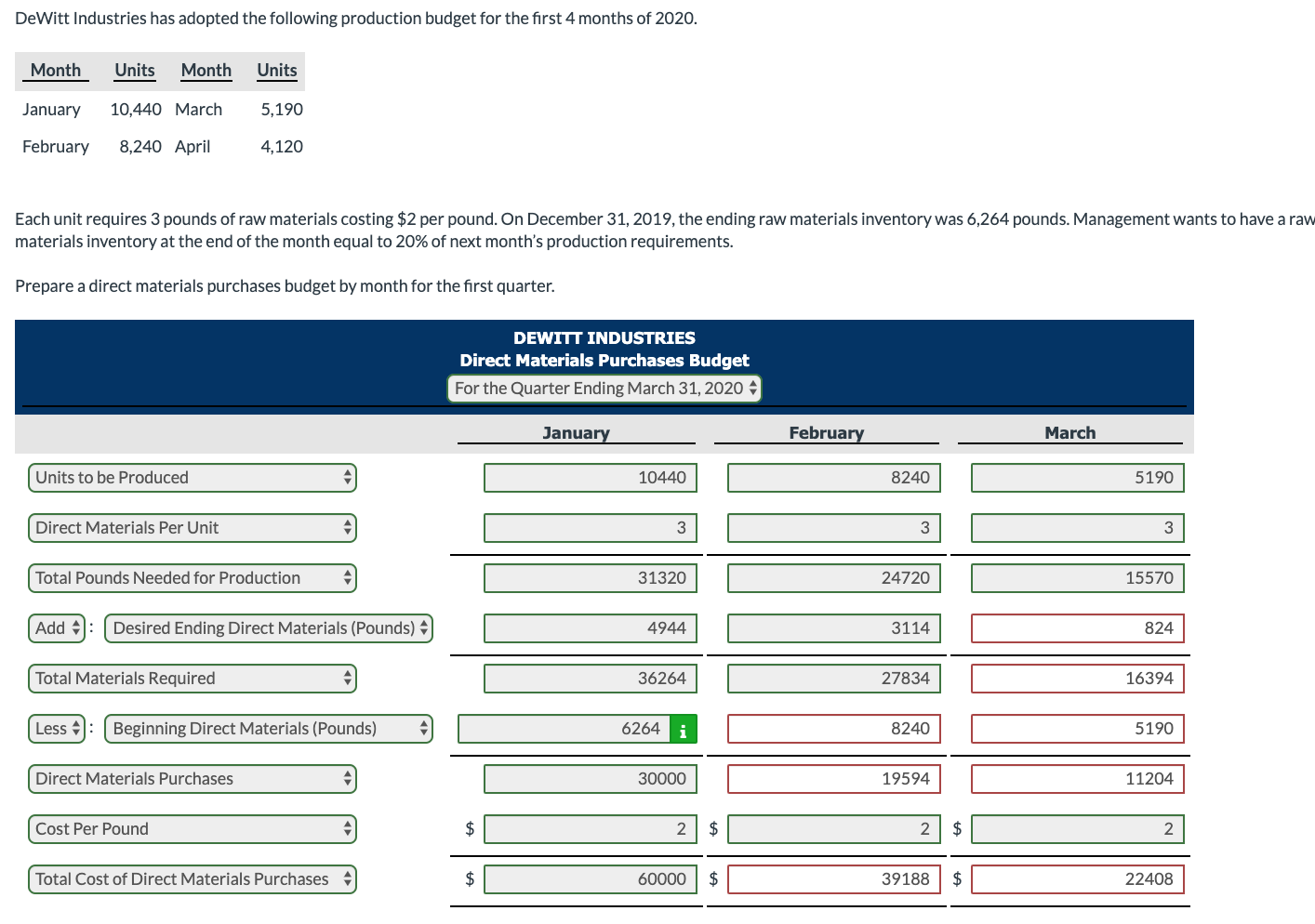Click the March field showing 15570
This screenshot has height=924, width=1315.
pos(1078,578)
